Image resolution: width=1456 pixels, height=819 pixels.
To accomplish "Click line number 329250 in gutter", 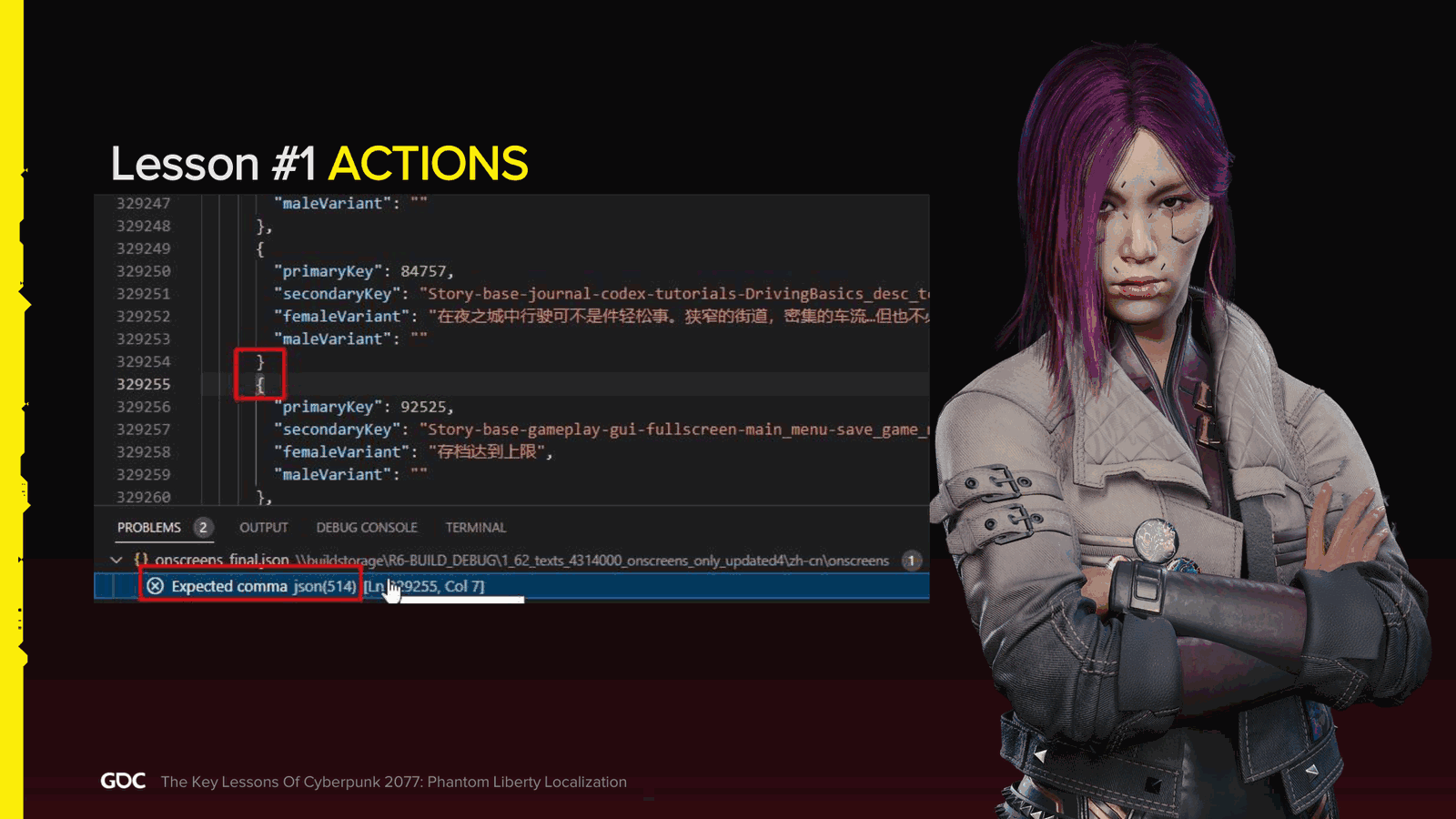I will 143,271.
